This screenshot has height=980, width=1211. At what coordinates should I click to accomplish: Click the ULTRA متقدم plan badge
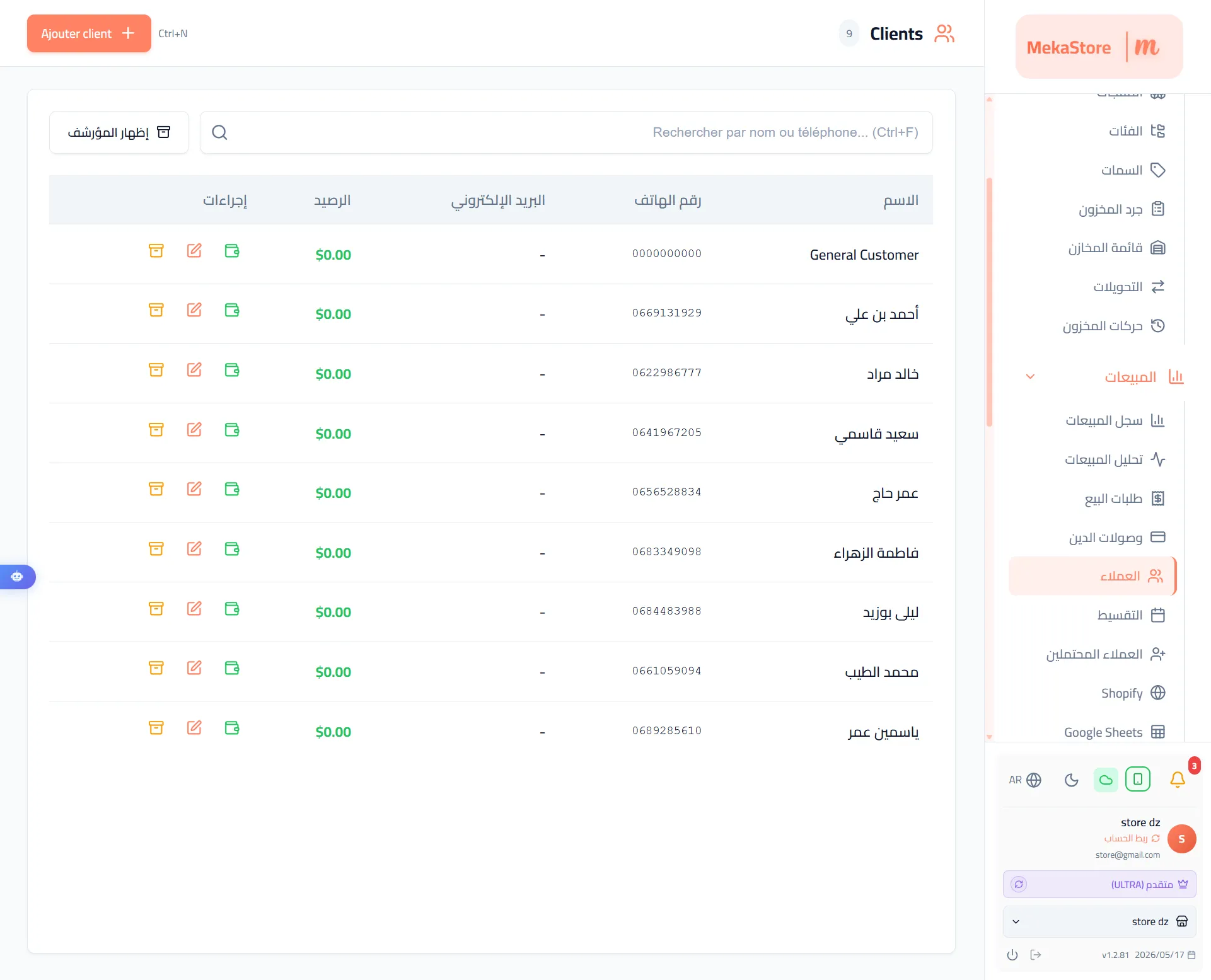[x=1099, y=884]
